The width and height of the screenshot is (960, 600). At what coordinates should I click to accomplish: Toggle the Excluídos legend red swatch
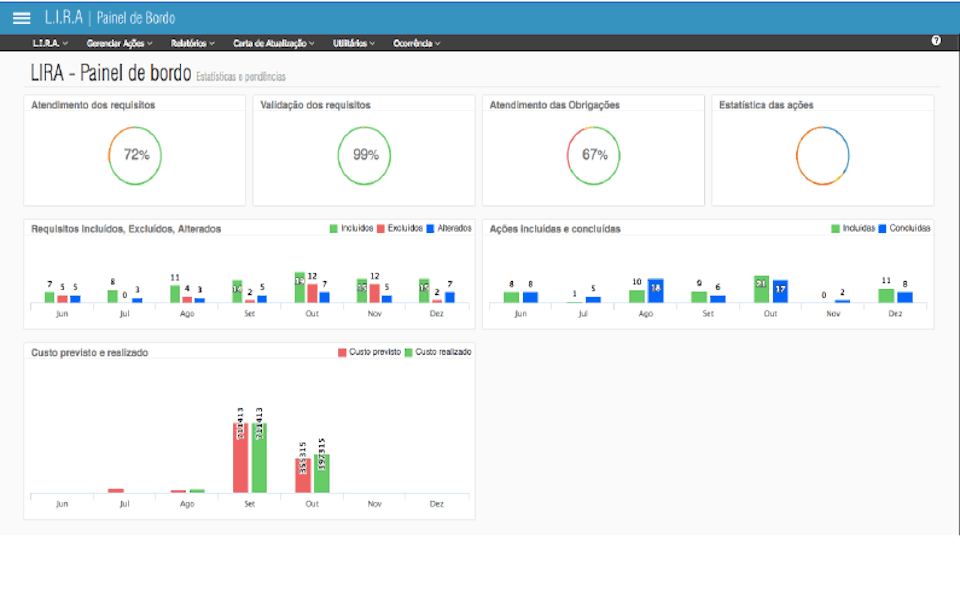pyautogui.click(x=380, y=228)
